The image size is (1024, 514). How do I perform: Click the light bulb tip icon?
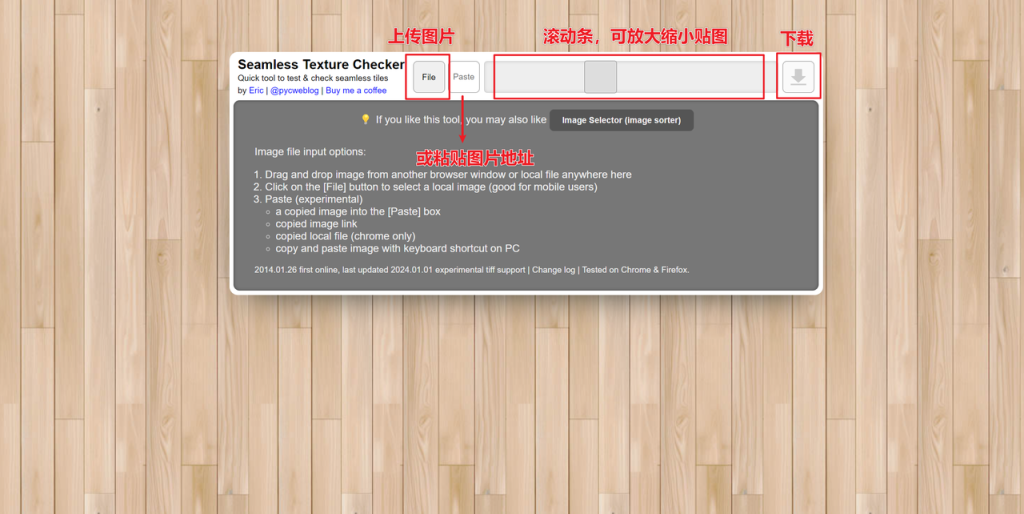pyautogui.click(x=366, y=120)
